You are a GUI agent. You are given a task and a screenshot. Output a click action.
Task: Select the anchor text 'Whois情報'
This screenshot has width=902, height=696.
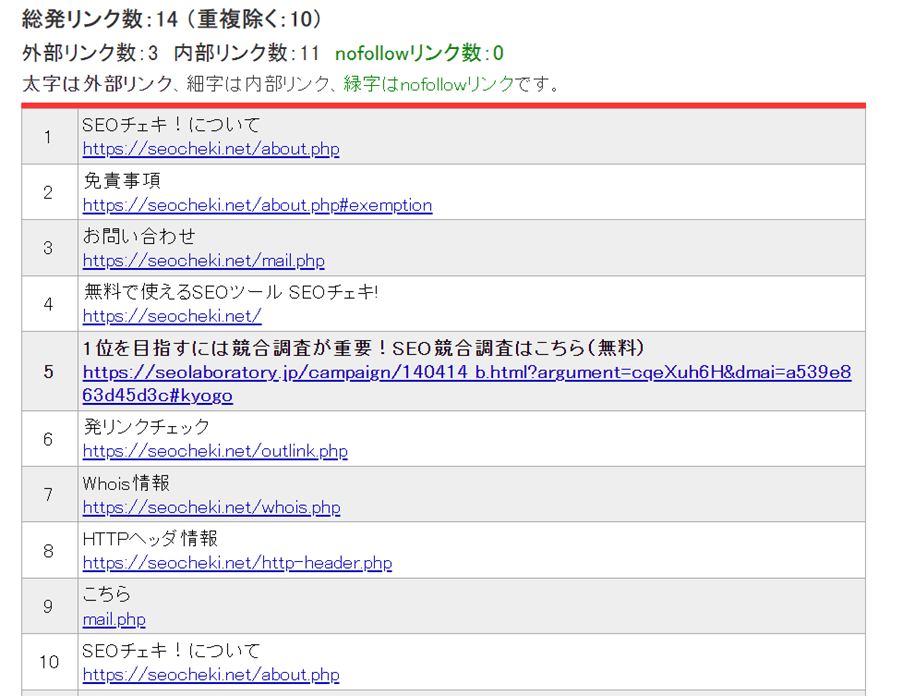coord(126,483)
